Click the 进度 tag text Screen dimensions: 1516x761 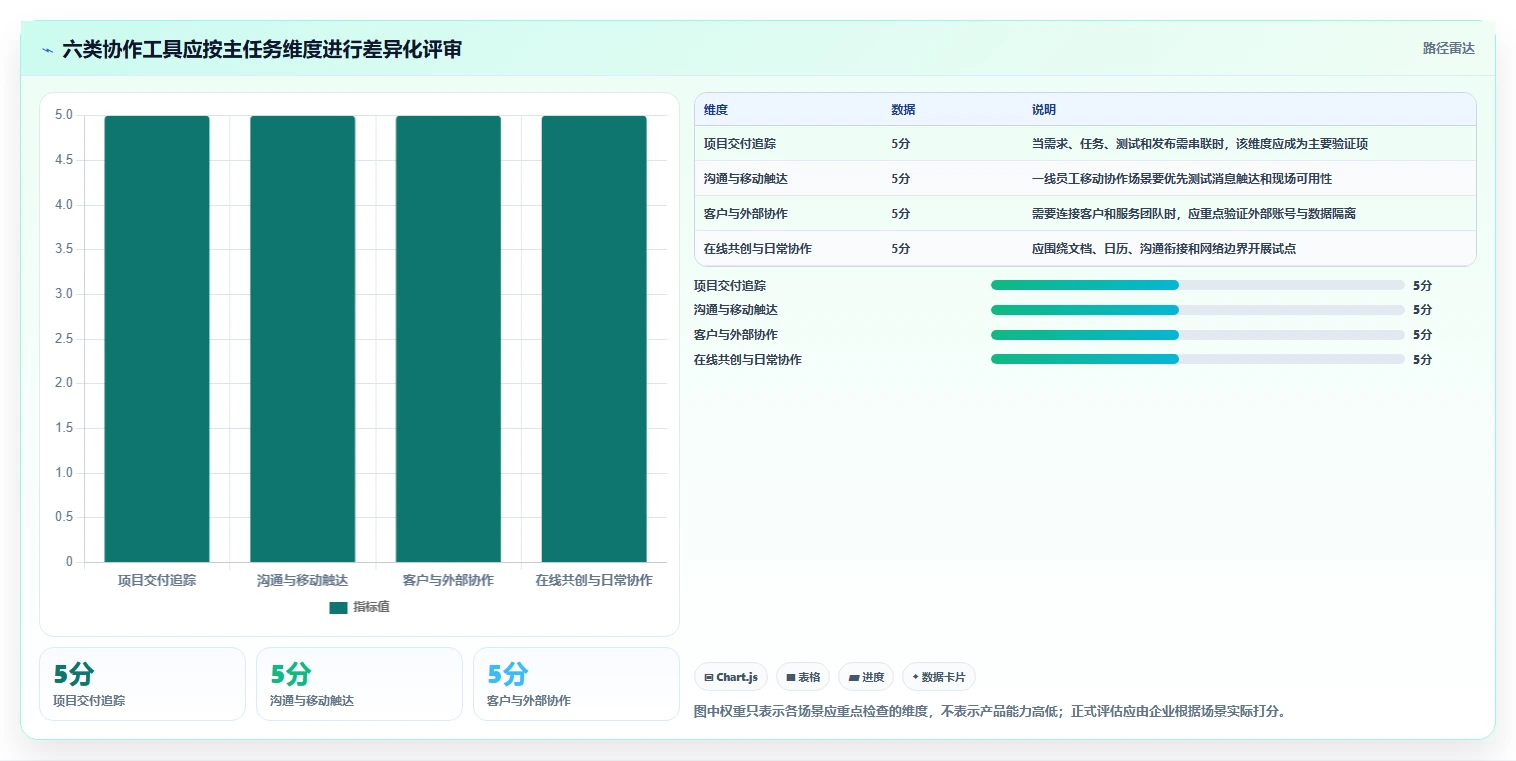tap(873, 678)
